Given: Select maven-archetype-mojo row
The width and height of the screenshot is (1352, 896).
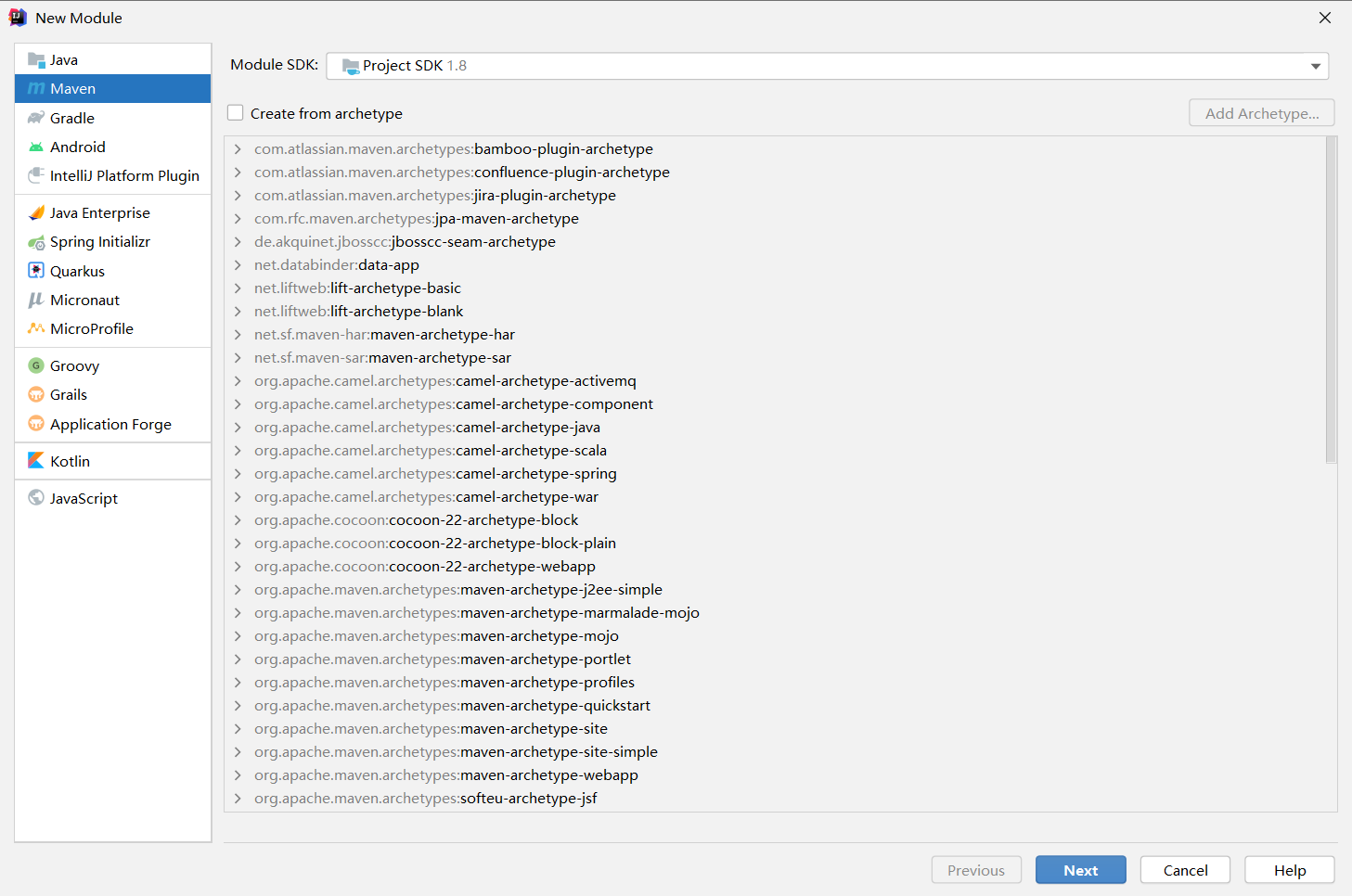Looking at the screenshot, I should pyautogui.click(x=775, y=636).
